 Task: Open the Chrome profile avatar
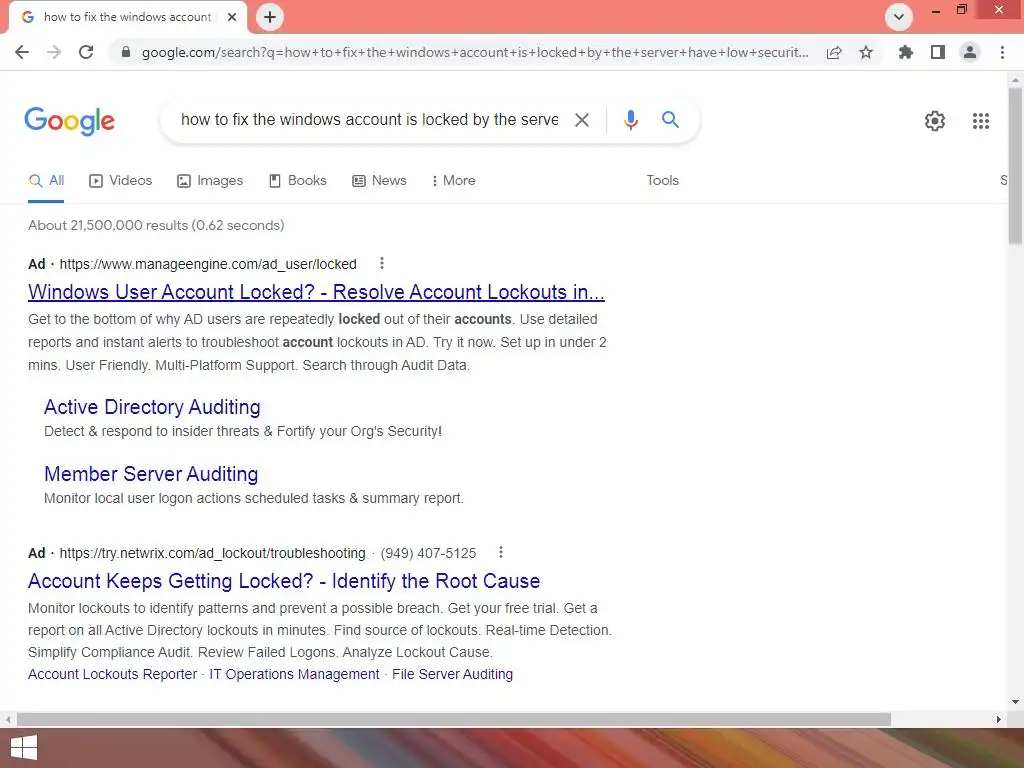[970, 52]
